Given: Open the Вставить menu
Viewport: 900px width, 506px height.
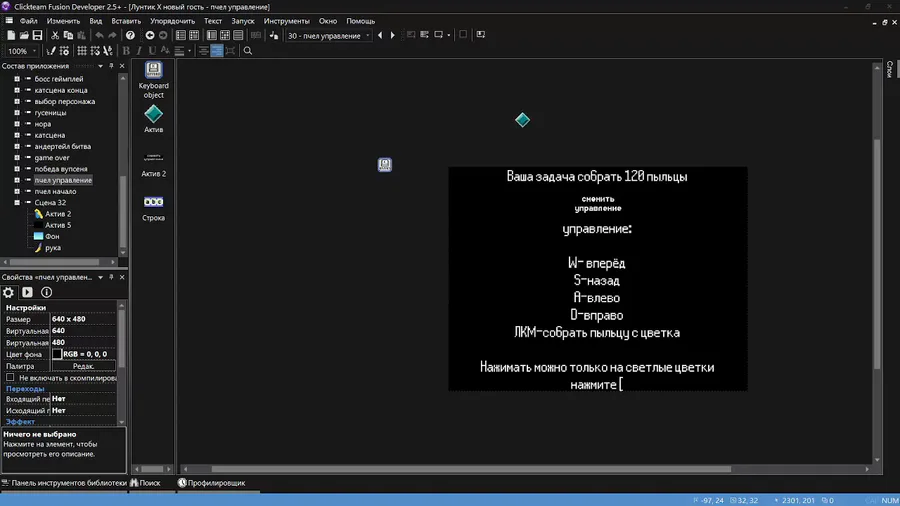Looking at the screenshot, I should click(x=126, y=21).
